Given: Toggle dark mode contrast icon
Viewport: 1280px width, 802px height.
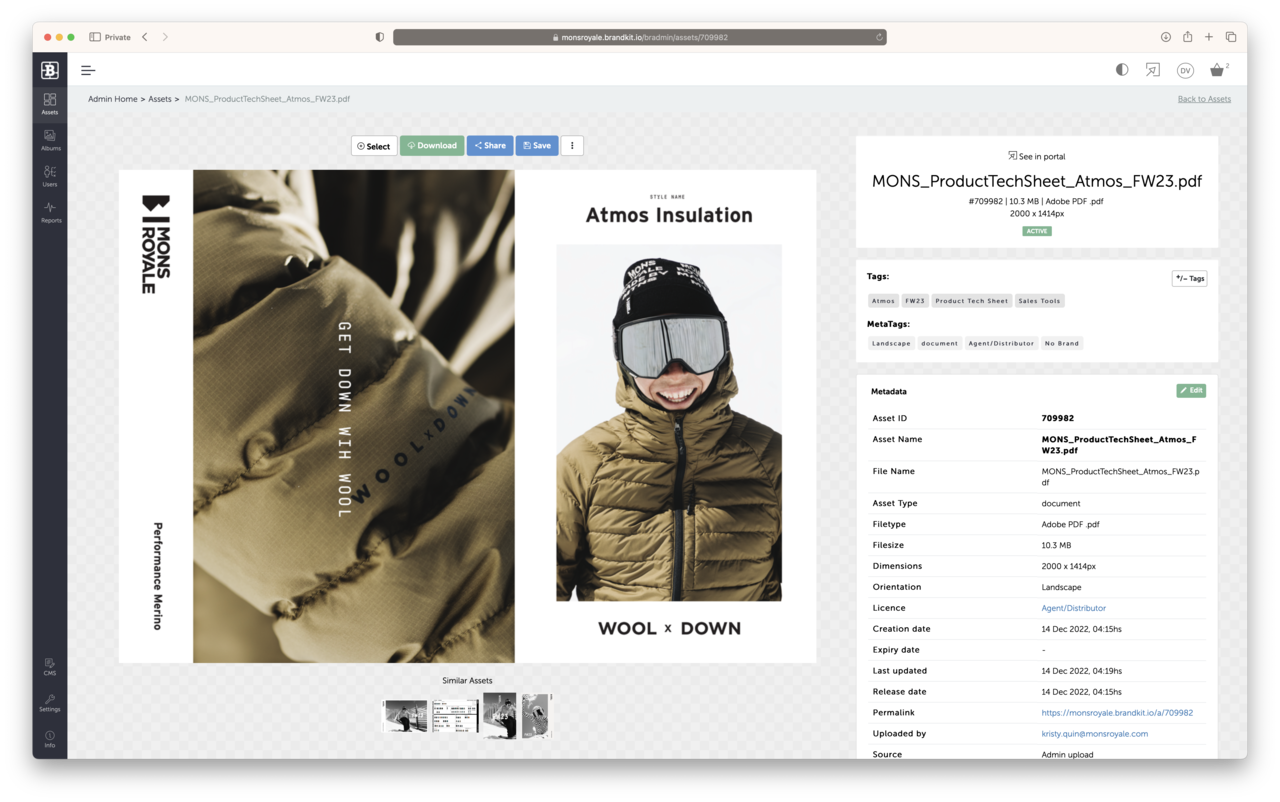Looking at the screenshot, I should (1122, 70).
